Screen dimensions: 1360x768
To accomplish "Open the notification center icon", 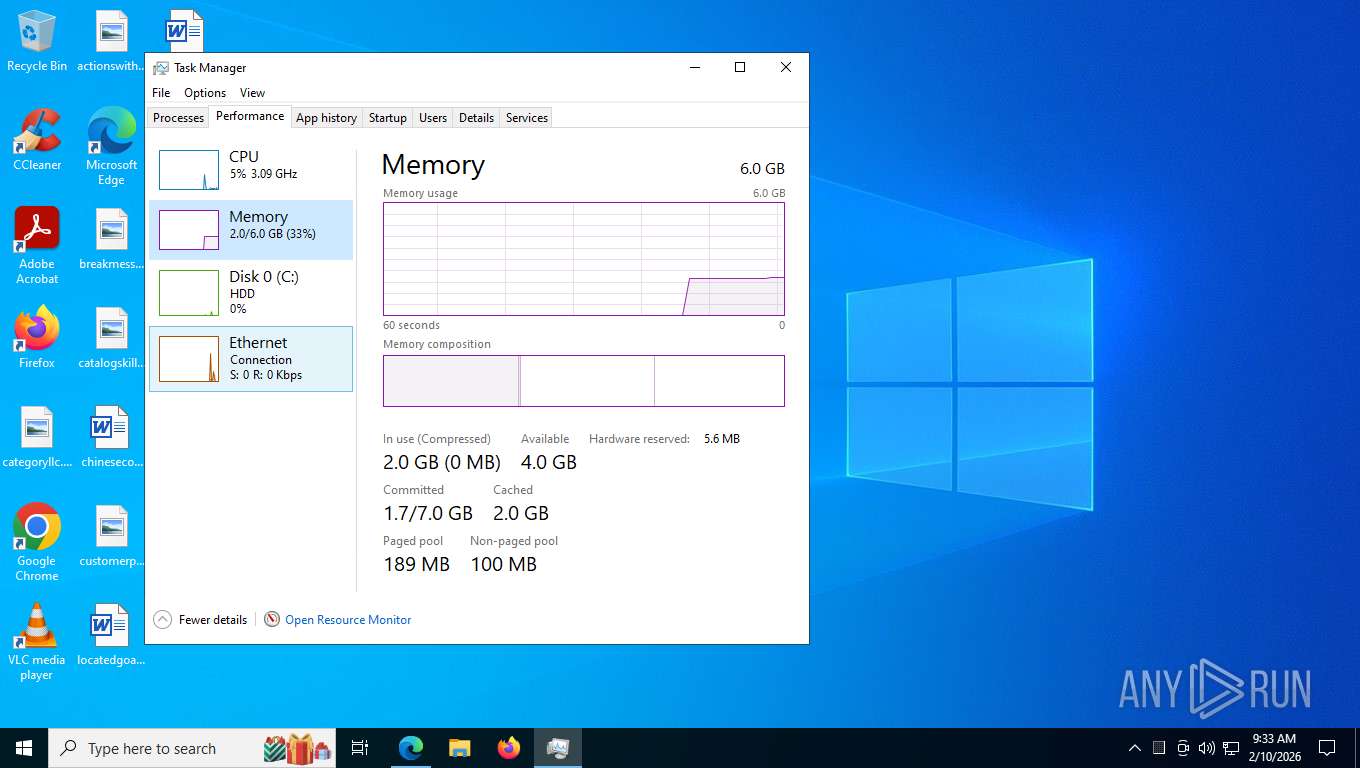I will click(1327, 748).
